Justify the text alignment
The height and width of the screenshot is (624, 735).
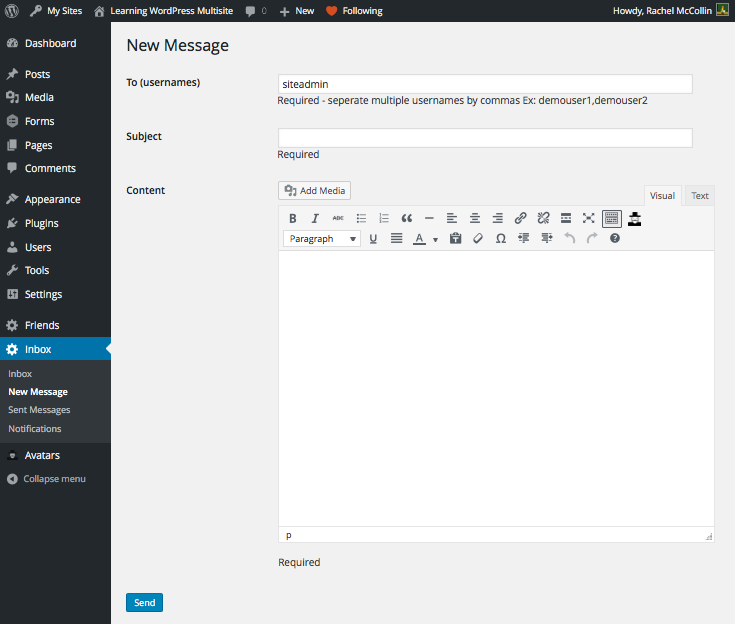[397, 239]
